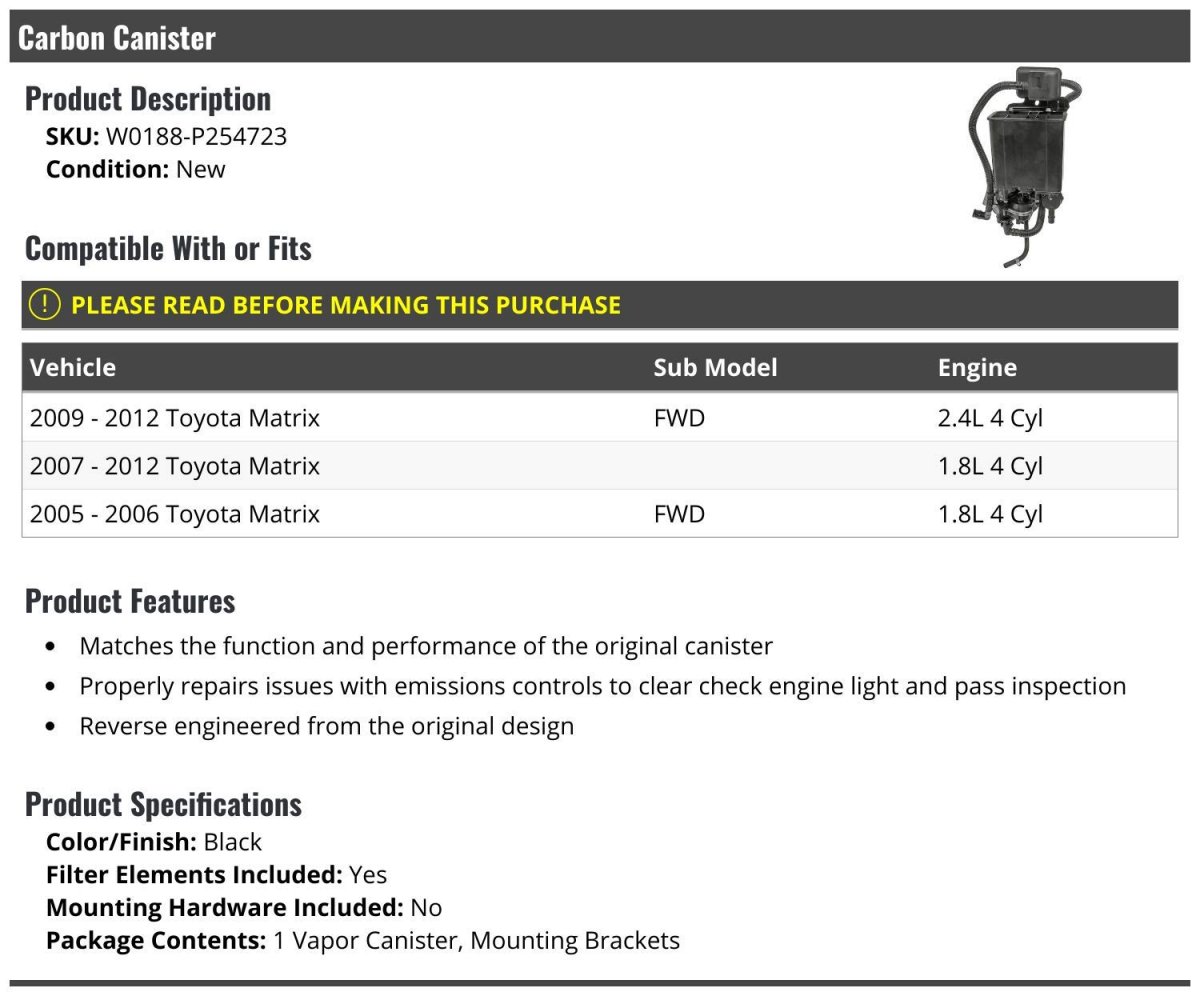Click the PLEASE READ BEFORE MAKING THIS PURCHASE text
The image size is (1200, 996).
point(346,305)
